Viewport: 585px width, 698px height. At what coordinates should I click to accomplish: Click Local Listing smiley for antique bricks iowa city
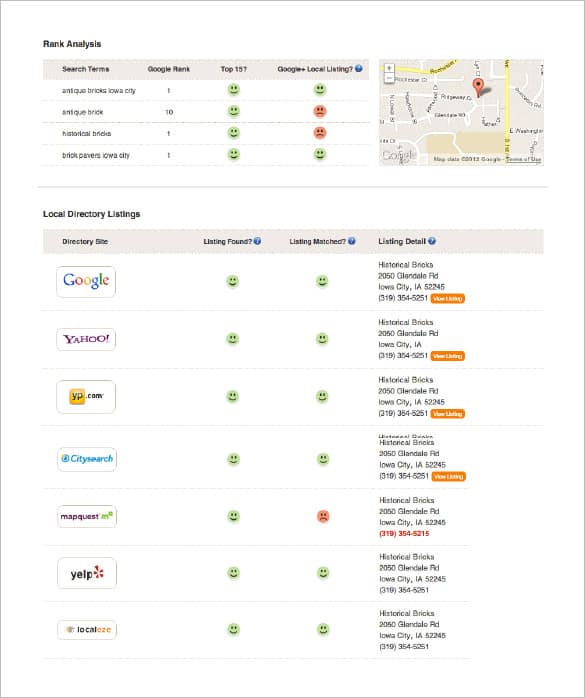[320, 89]
